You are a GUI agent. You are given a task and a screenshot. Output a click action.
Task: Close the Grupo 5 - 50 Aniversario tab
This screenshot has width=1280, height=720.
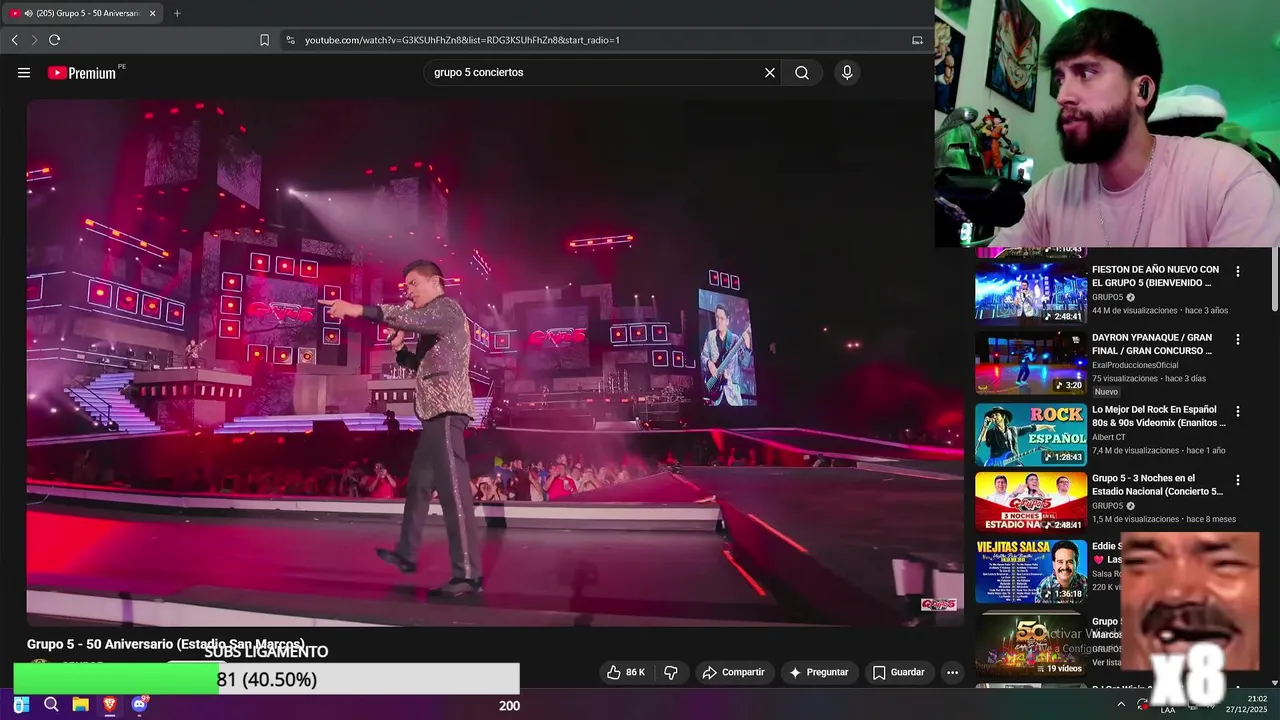pyautogui.click(x=152, y=13)
